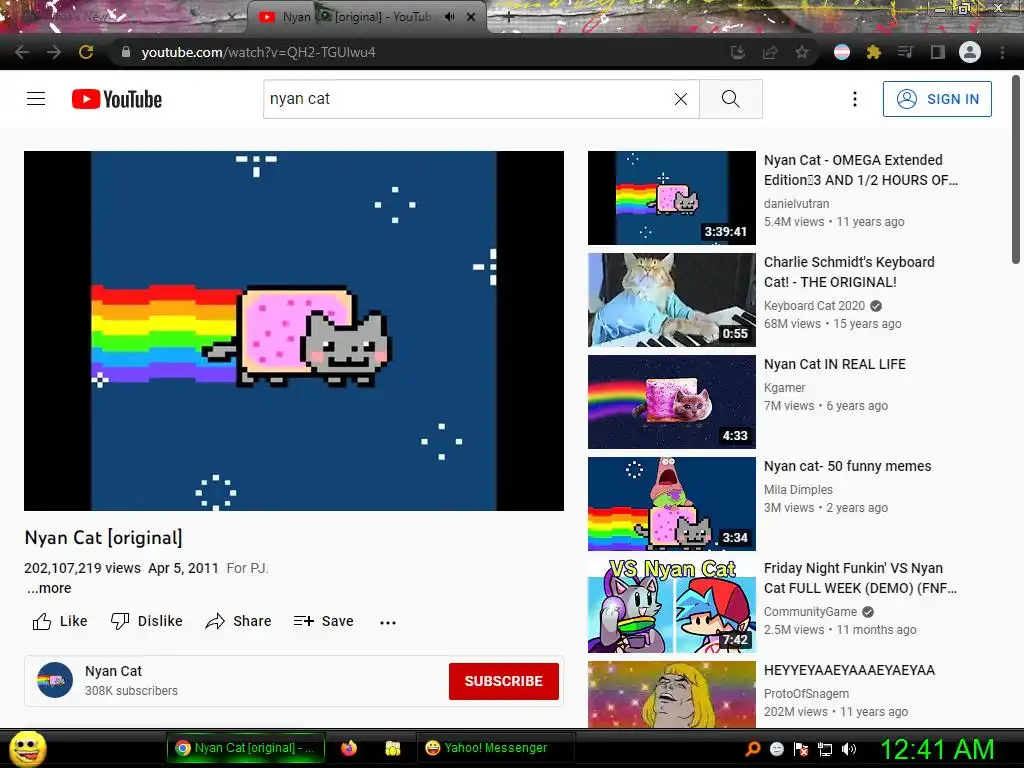Click the address bar URL youtube.com/watch

259,52
